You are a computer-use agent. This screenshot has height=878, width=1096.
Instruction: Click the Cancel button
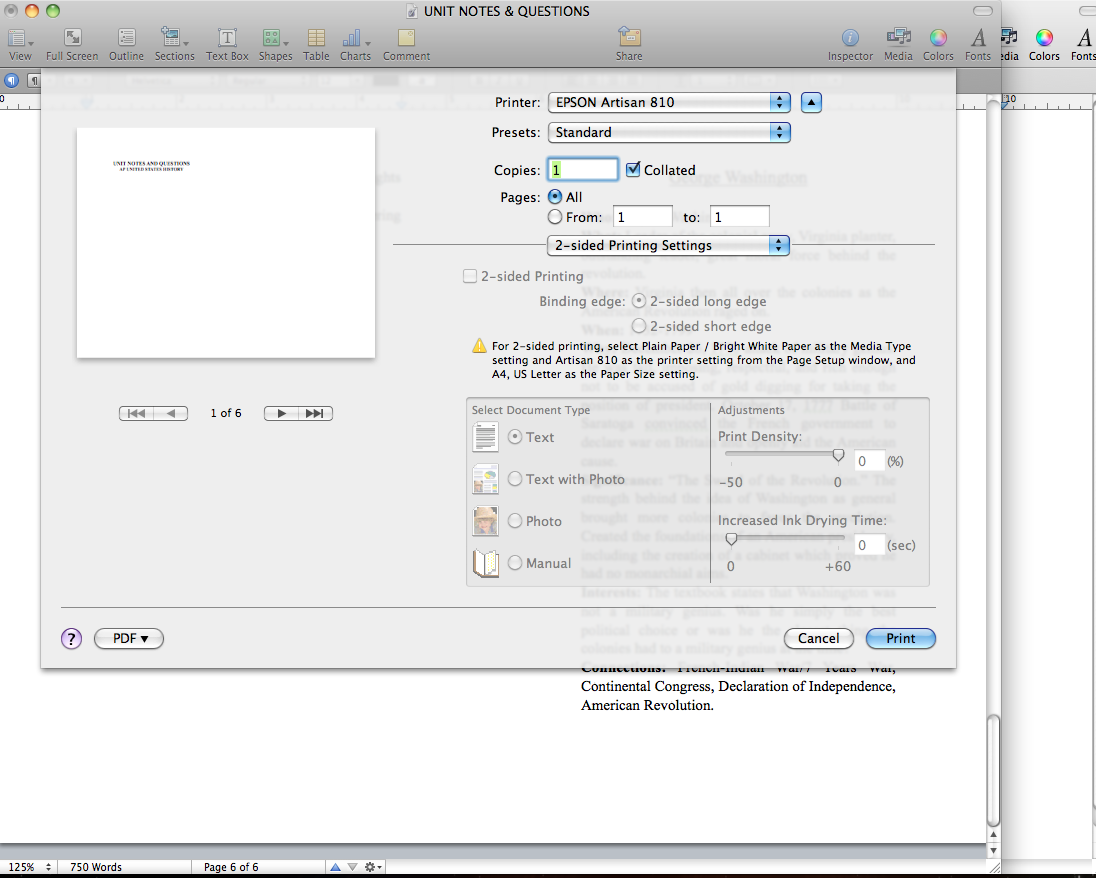(x=819, y=638)
